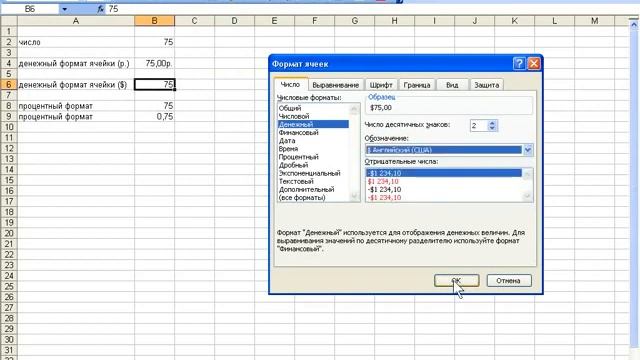Close the Формат ячеек dialog
Viewport: 640px width, 360px height.
(x=534, y=64)
